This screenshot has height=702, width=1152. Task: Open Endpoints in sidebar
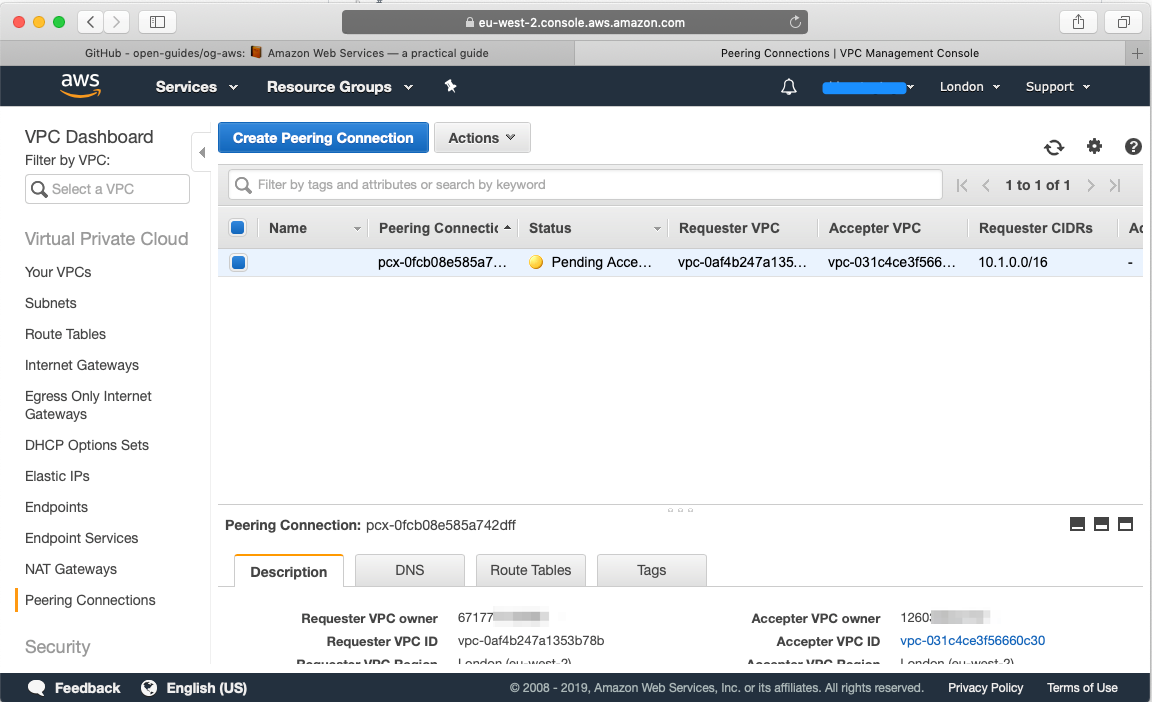(57, 507)
